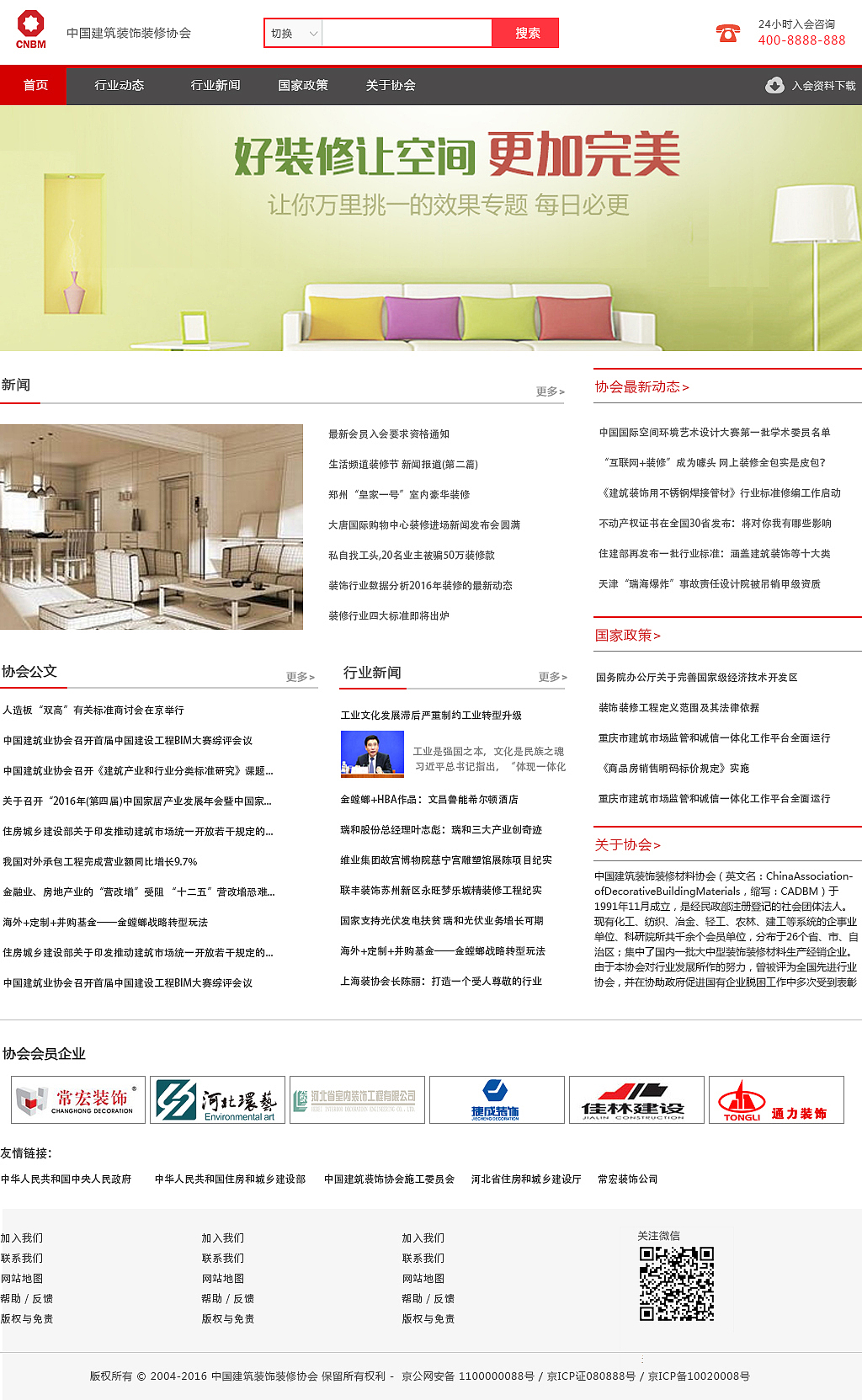Screen dimensions: 862x1400
Task: Open news 大唐国际购物中心装修进场新闻发布会圆满
Action: [x=424, y=525]
